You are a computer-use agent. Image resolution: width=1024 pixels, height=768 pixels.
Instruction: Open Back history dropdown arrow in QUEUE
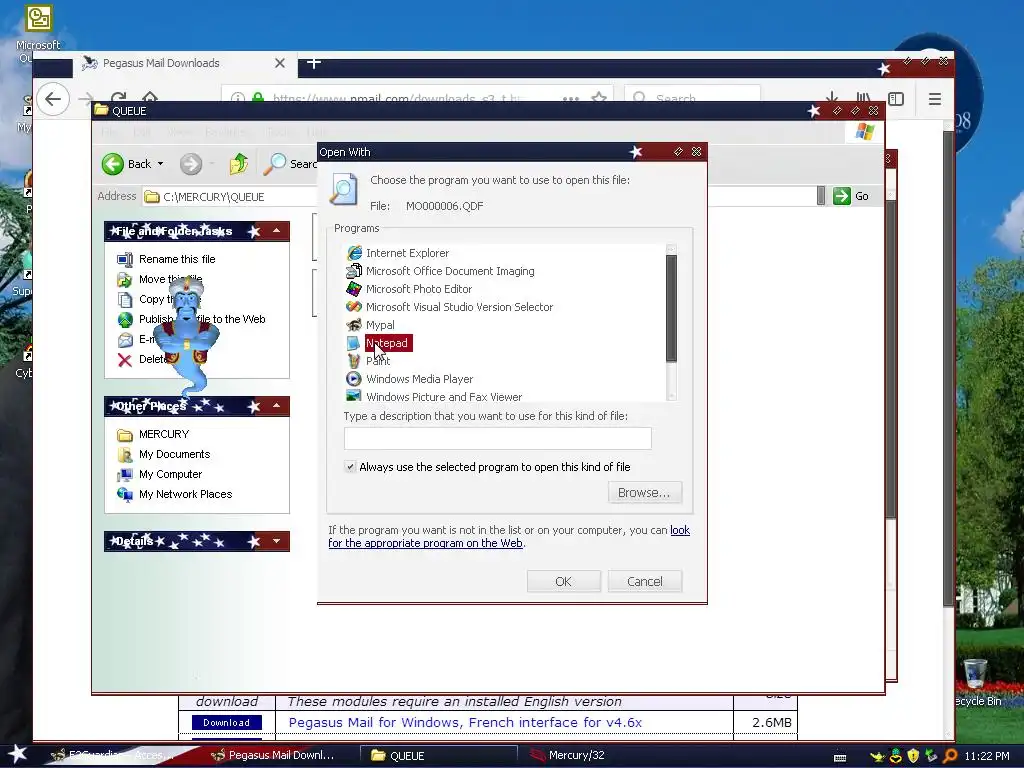[161, 164]
